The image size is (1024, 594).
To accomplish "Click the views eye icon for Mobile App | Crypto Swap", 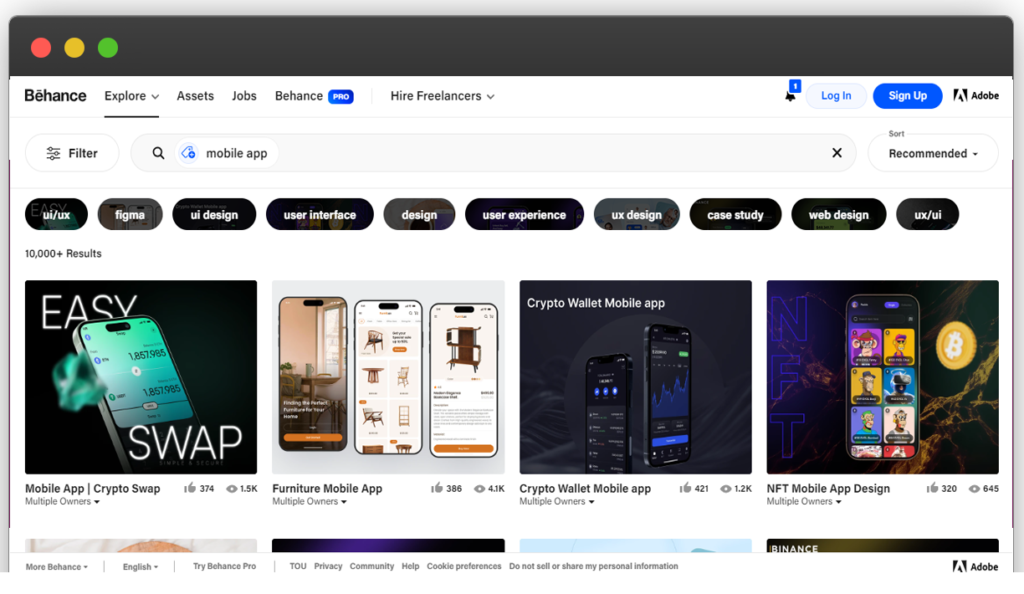I will [231, 489].
